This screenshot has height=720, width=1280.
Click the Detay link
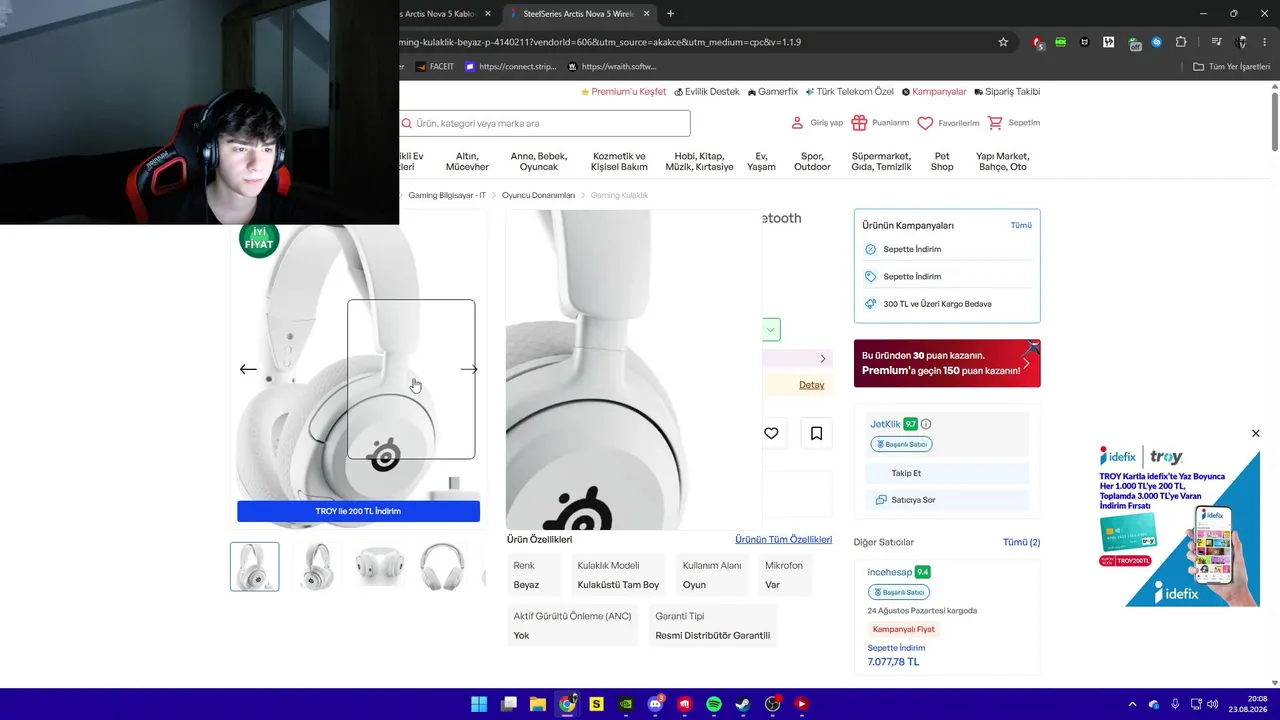coord(812,385)
